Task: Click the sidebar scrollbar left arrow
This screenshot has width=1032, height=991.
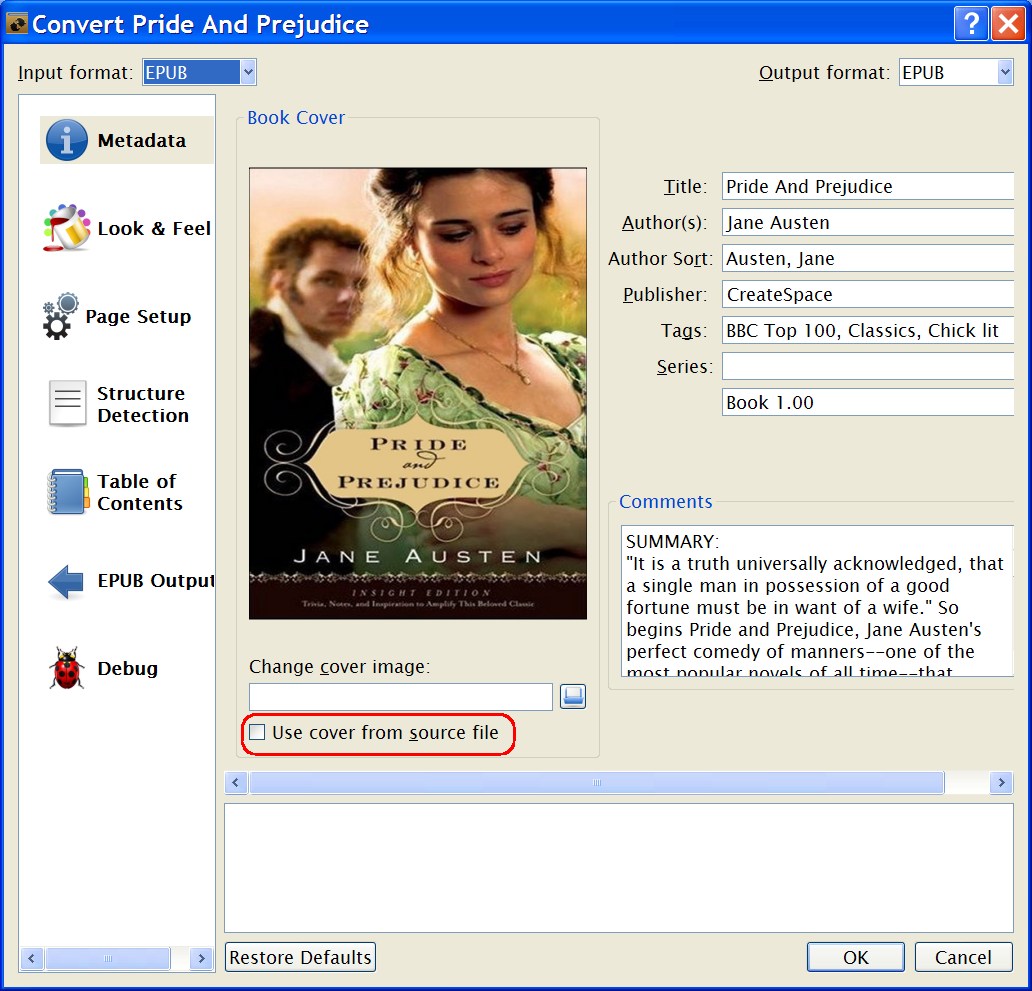Action: click(x=31, y=959)
